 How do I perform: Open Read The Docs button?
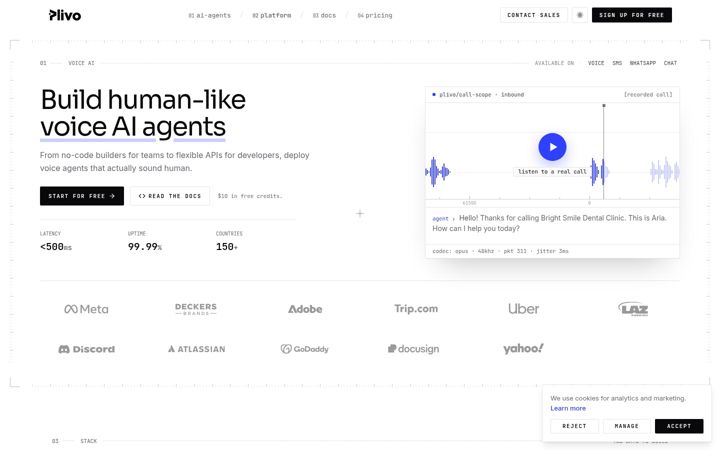[x=170, y=196]
